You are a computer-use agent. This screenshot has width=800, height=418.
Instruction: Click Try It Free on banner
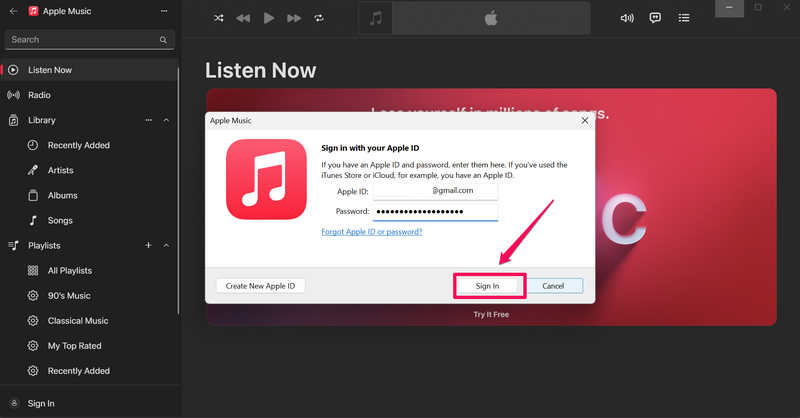click(491, 314)
